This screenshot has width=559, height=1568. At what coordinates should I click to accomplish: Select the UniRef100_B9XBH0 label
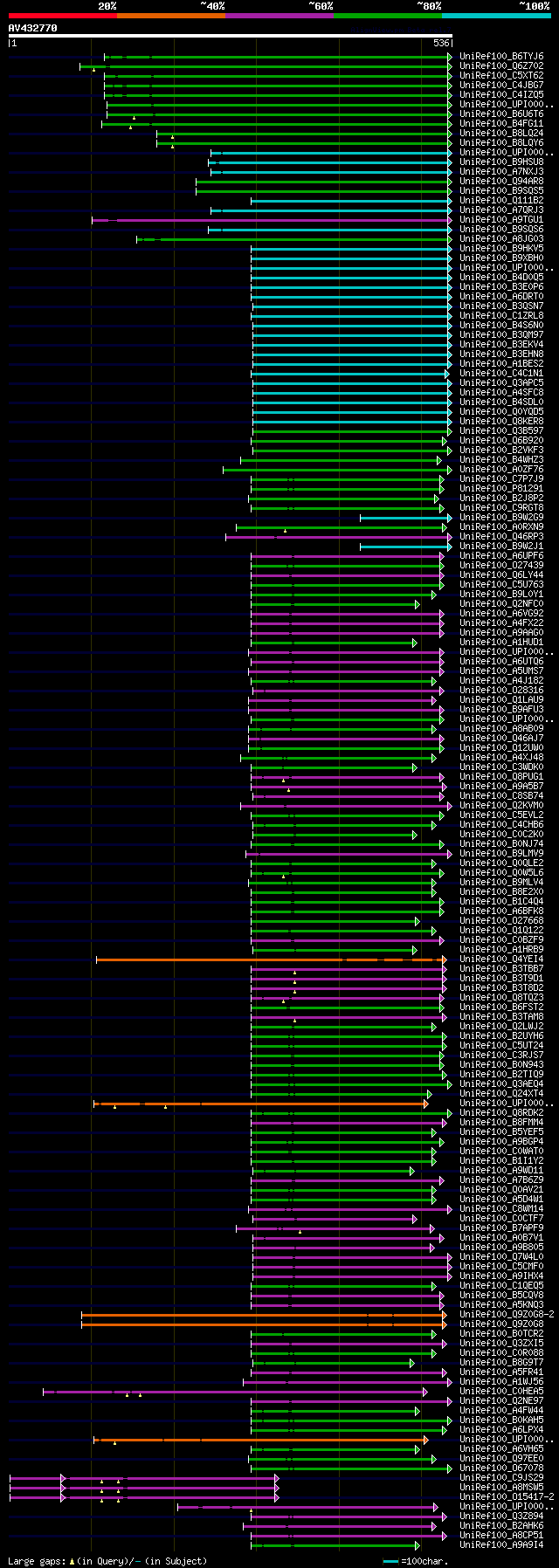[x=501, y=258]
